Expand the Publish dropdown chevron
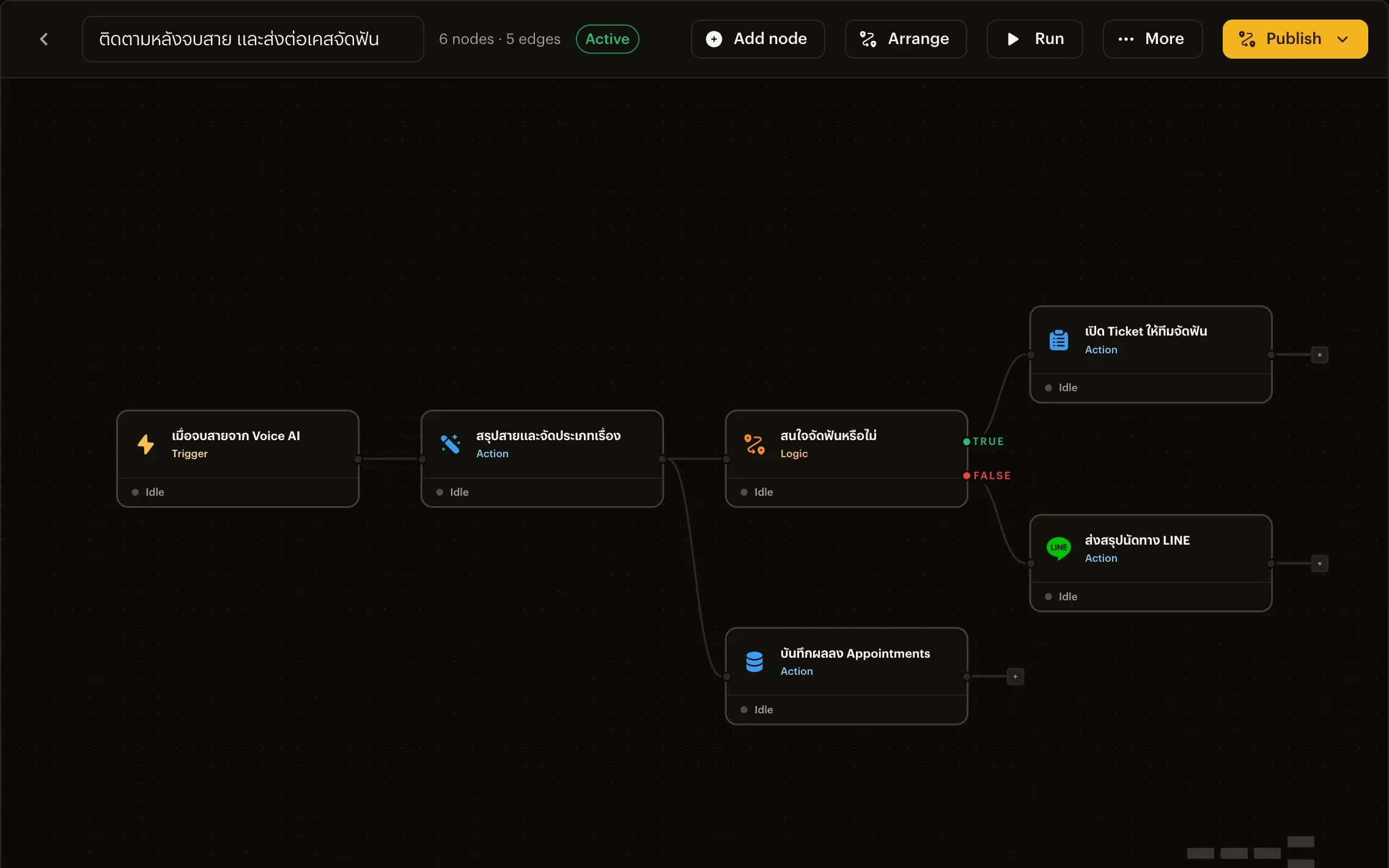The height and width of the screenshot is (868, 1389). point(1343,39)
